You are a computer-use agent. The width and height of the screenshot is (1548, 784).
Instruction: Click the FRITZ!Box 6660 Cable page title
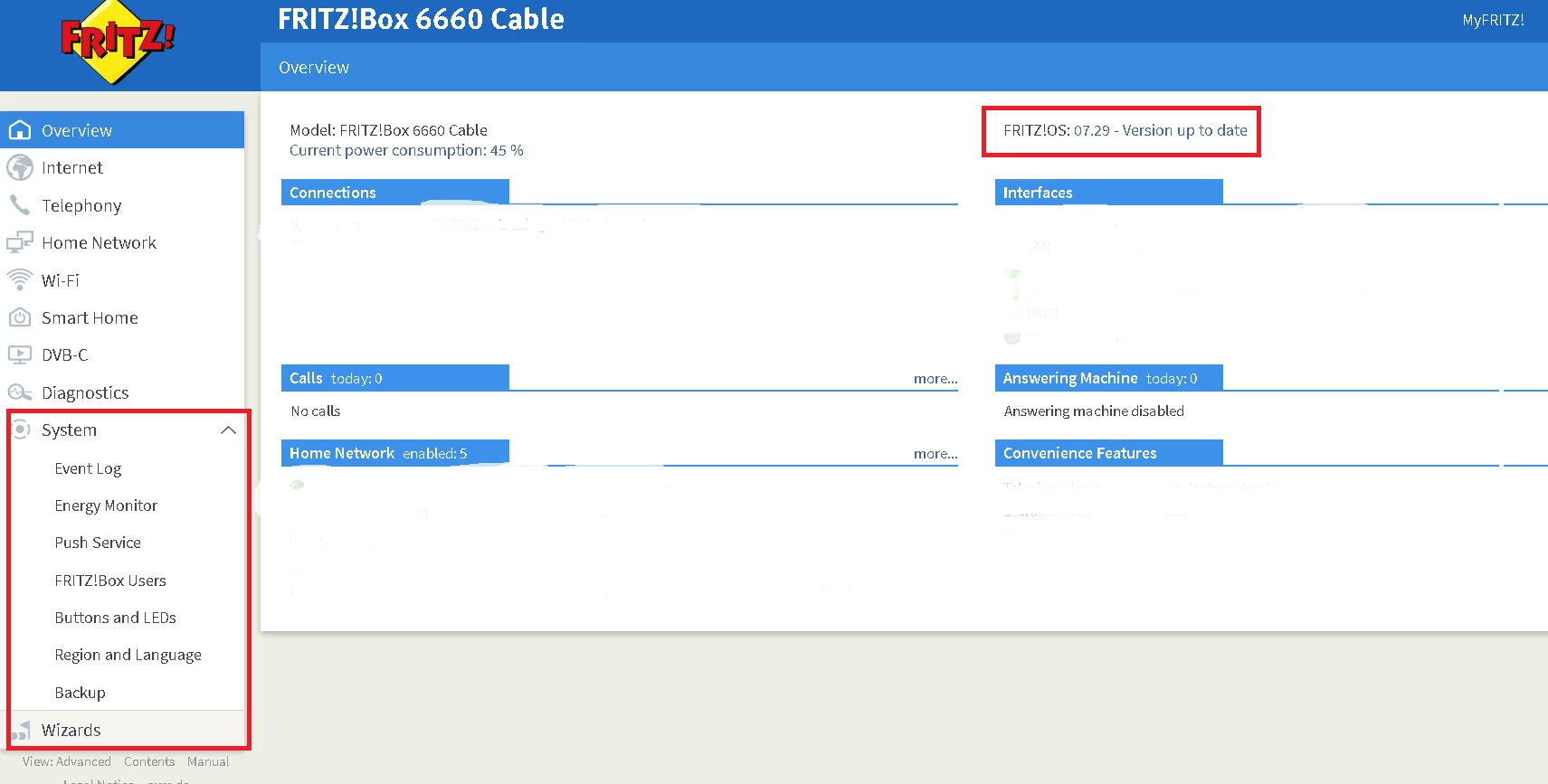[421, 19]
